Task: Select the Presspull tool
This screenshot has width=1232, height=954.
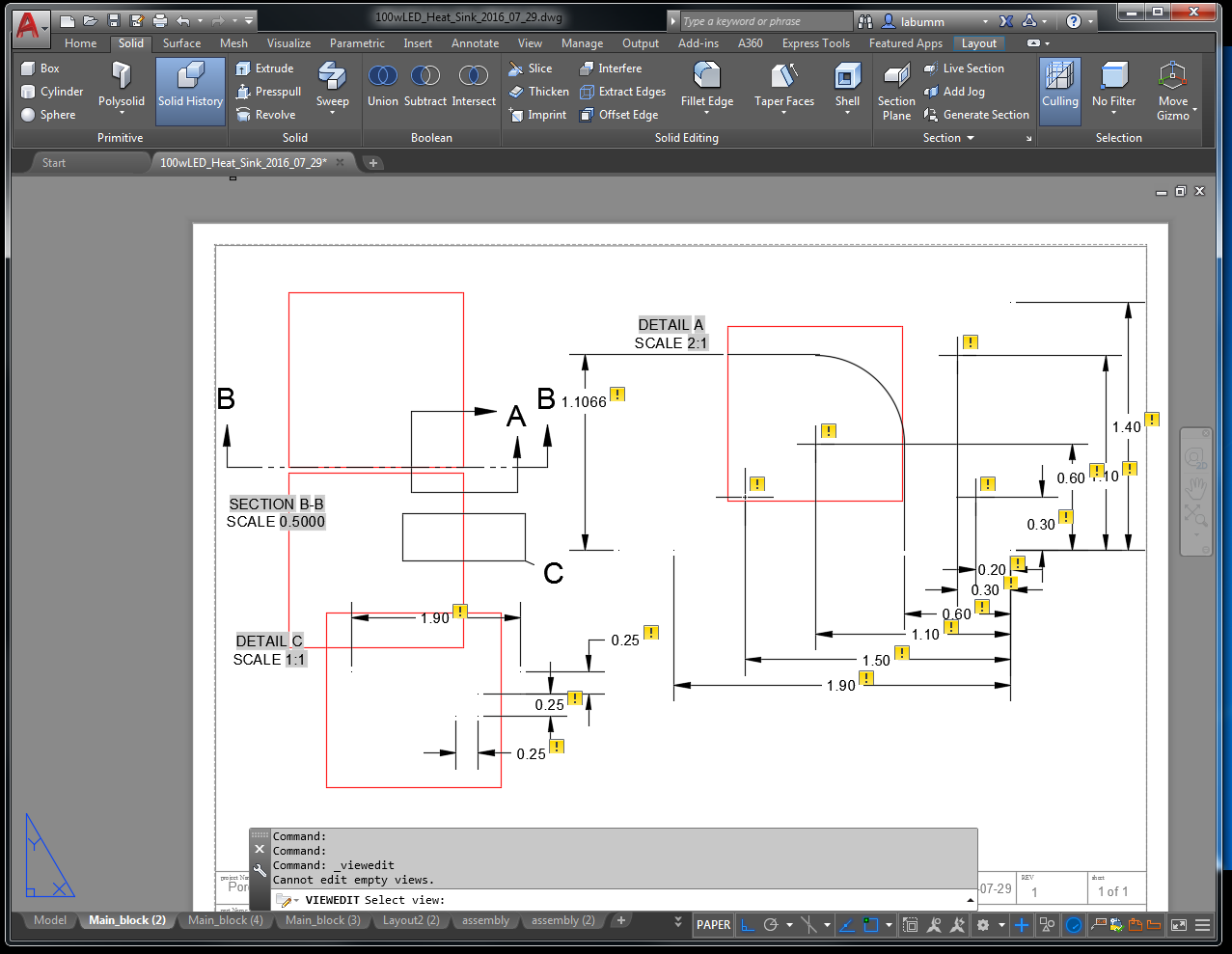Action: coord(268,92)
